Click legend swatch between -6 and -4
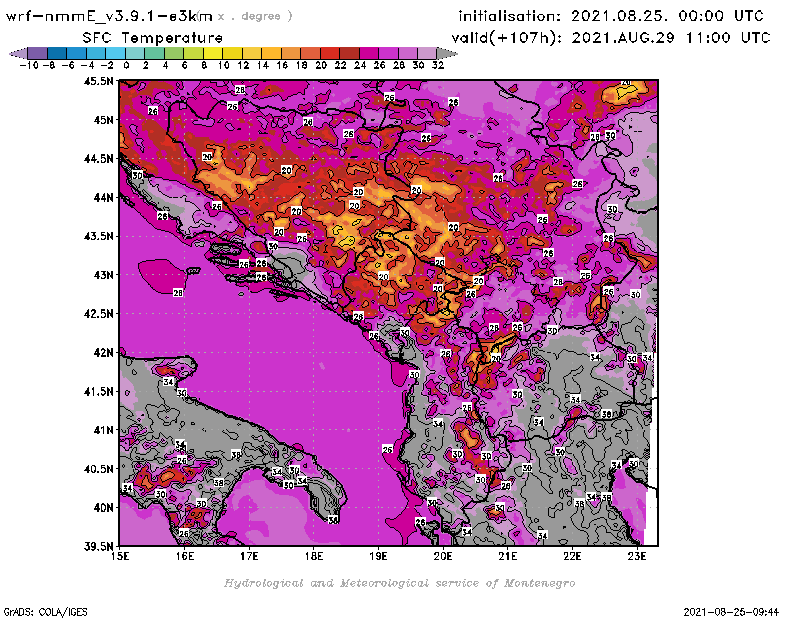 (77, 53)
